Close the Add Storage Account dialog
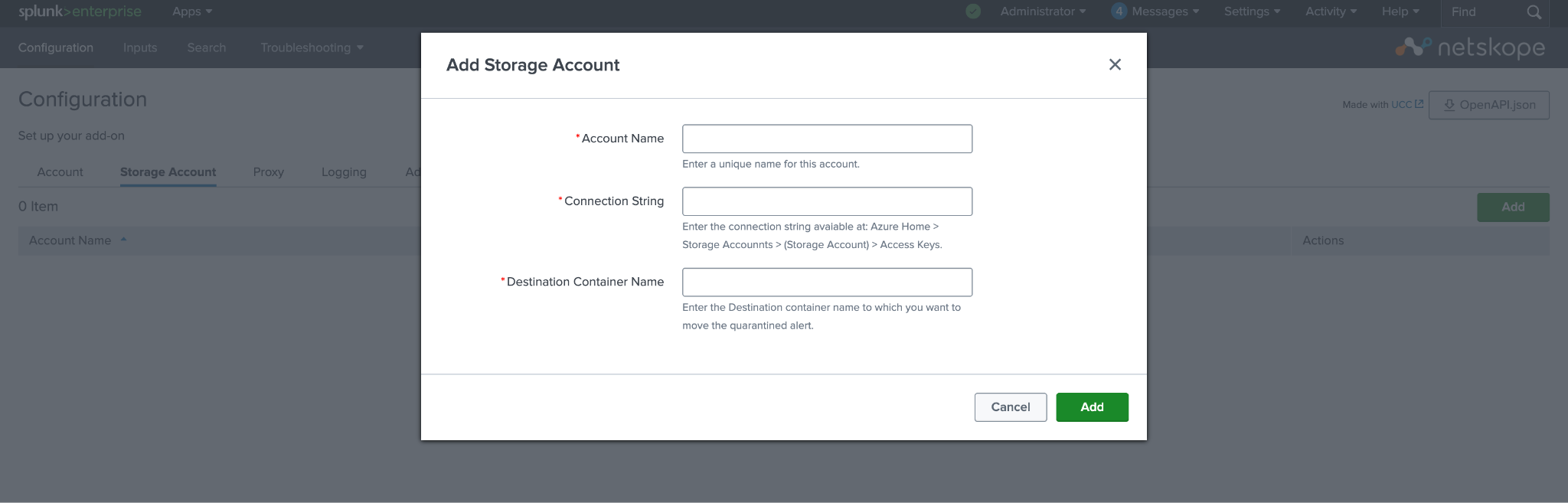The height and width of the screenshot is (503, 1568). coord(1115,65)
